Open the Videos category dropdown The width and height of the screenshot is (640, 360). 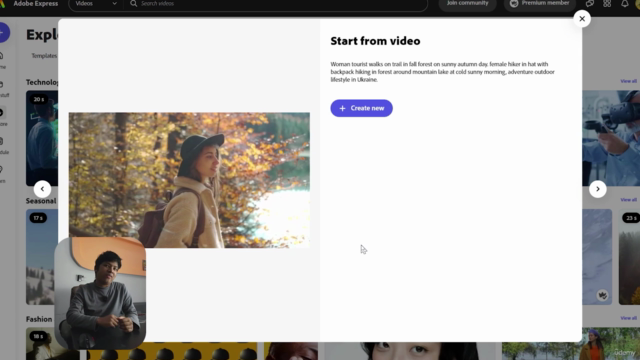pyautogui.click(x=96, y=4)
